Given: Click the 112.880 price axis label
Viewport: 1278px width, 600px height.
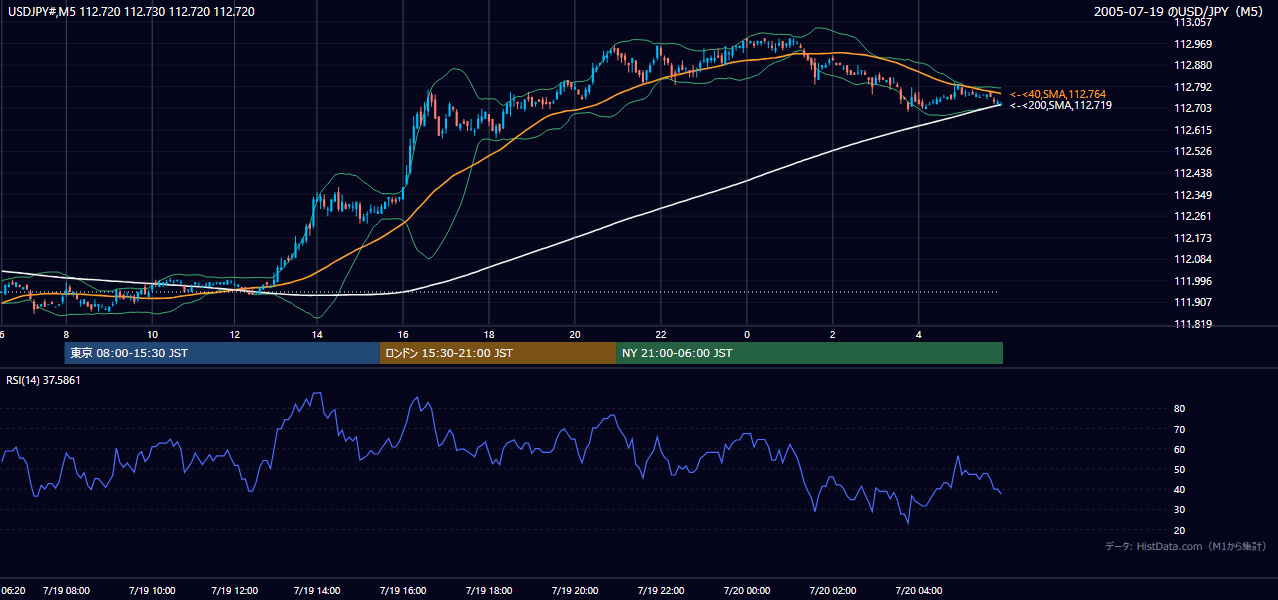Looking at the screenshot, I should pyautogui.click(x=1192, y=65).
